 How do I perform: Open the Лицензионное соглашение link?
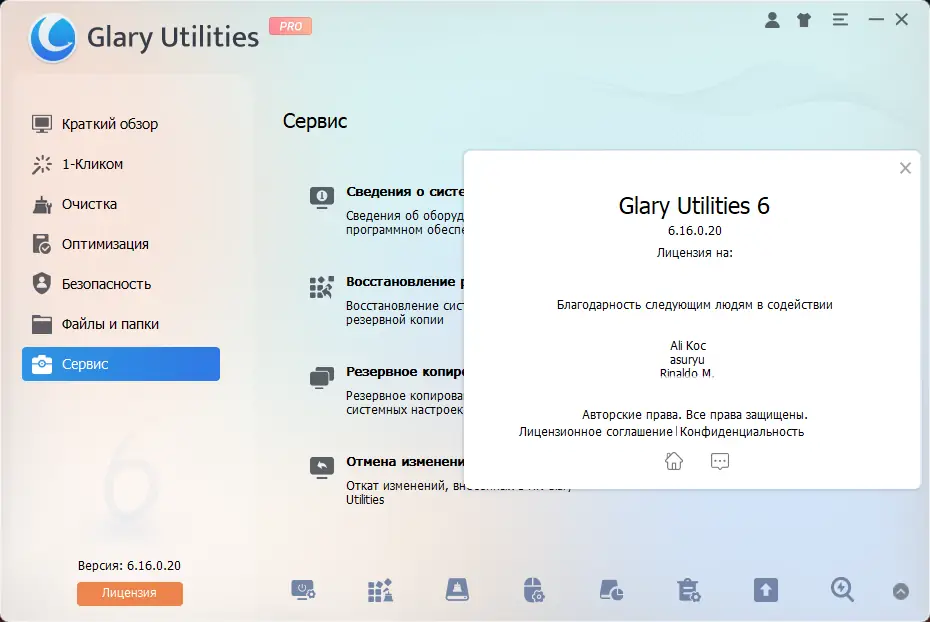595,432
